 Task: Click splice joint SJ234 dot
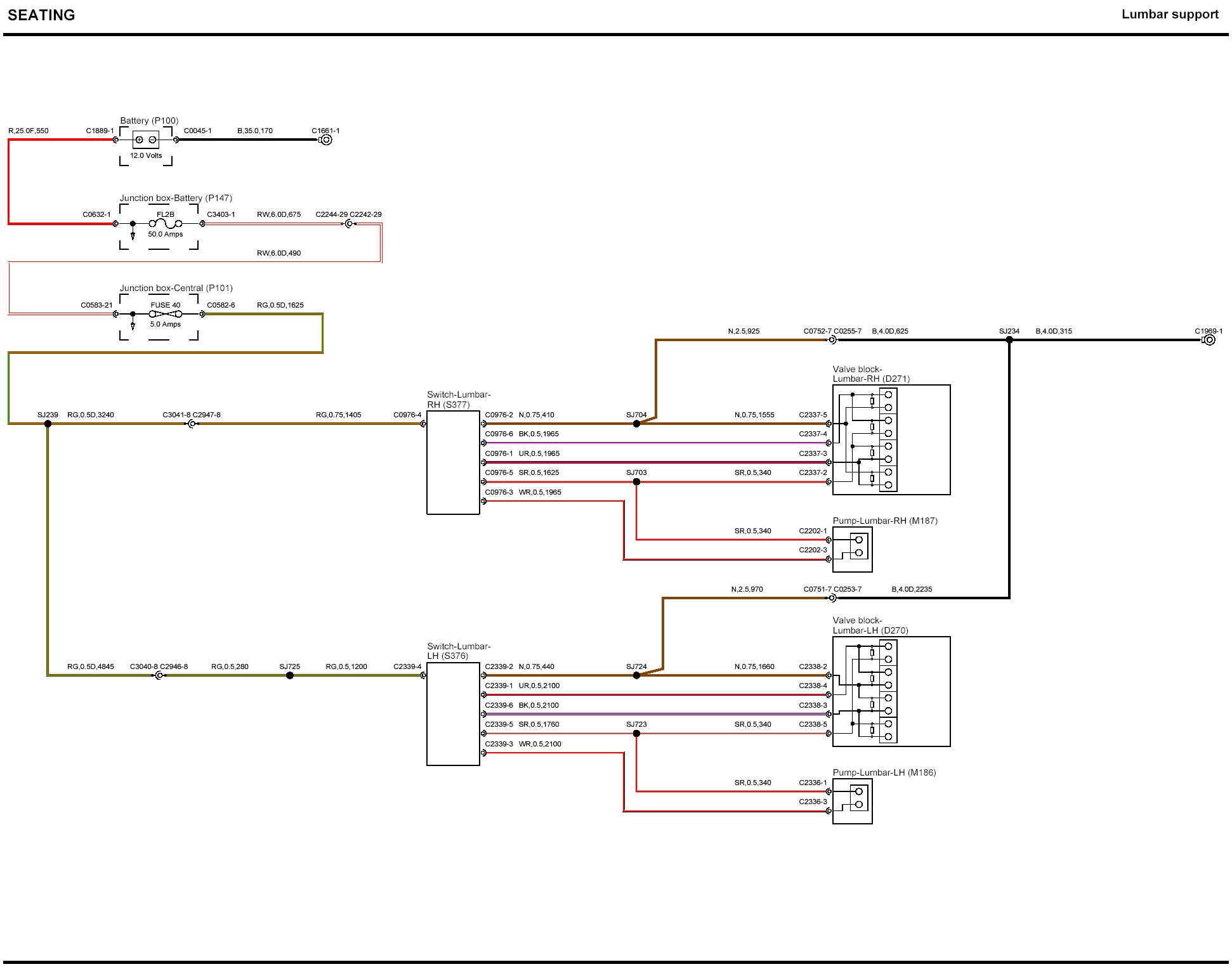1009,340
